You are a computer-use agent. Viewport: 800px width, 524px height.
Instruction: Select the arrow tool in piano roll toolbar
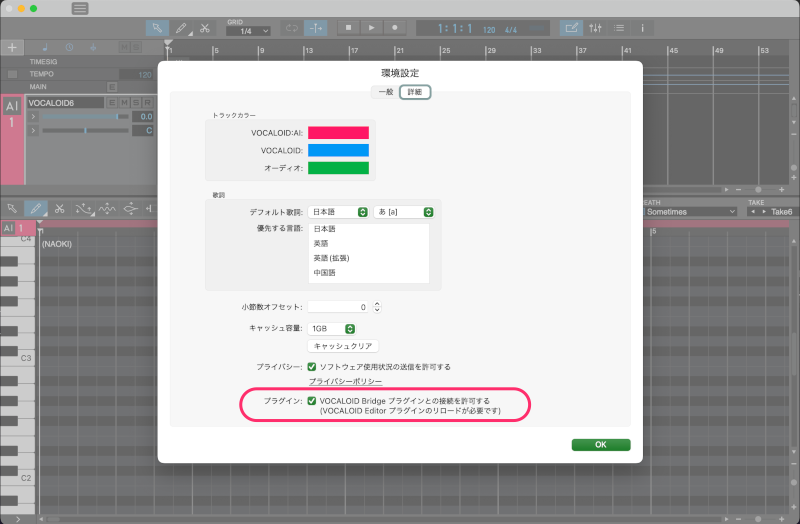(12, 208)
